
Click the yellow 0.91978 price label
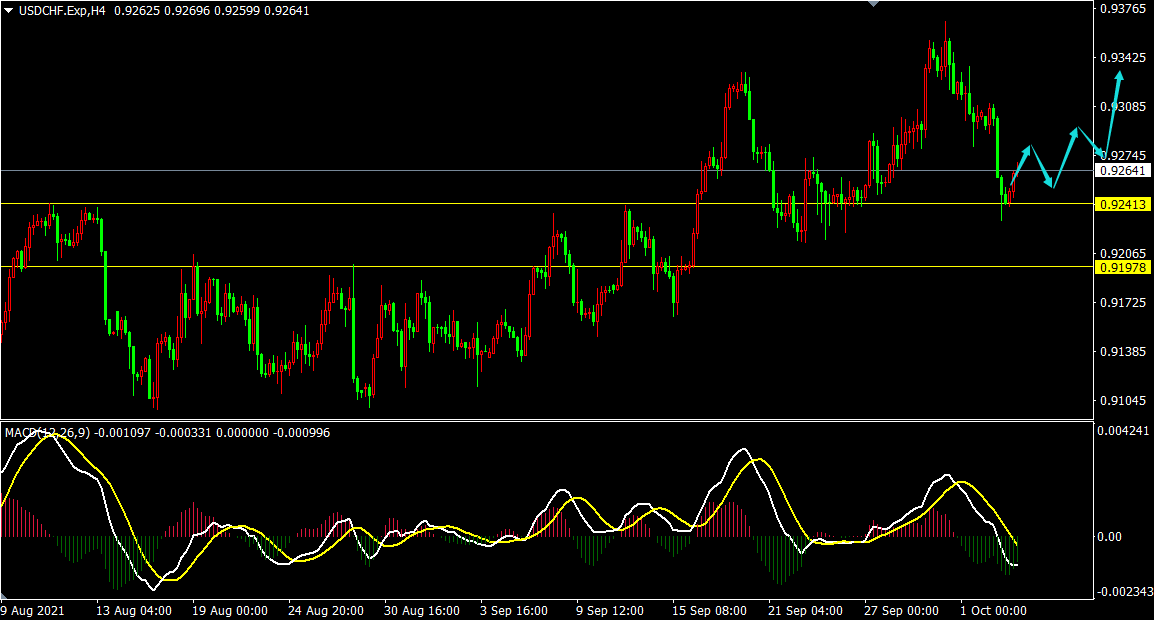[1123, 267]
